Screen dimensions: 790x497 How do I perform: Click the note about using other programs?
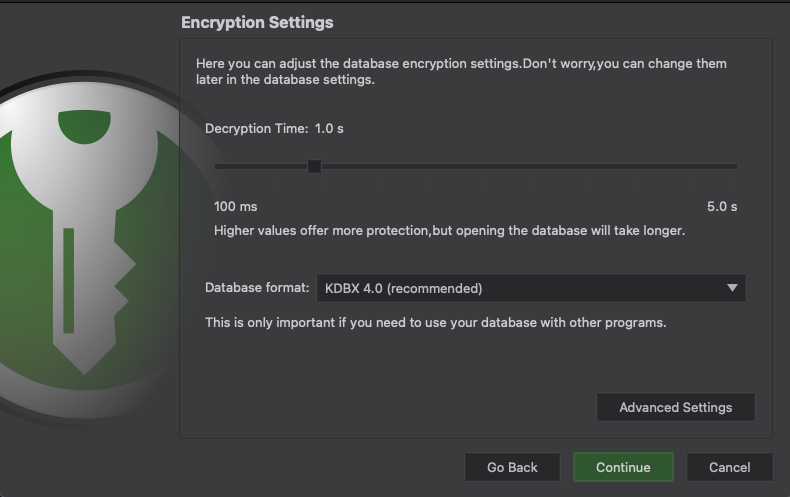click(435, 323)
